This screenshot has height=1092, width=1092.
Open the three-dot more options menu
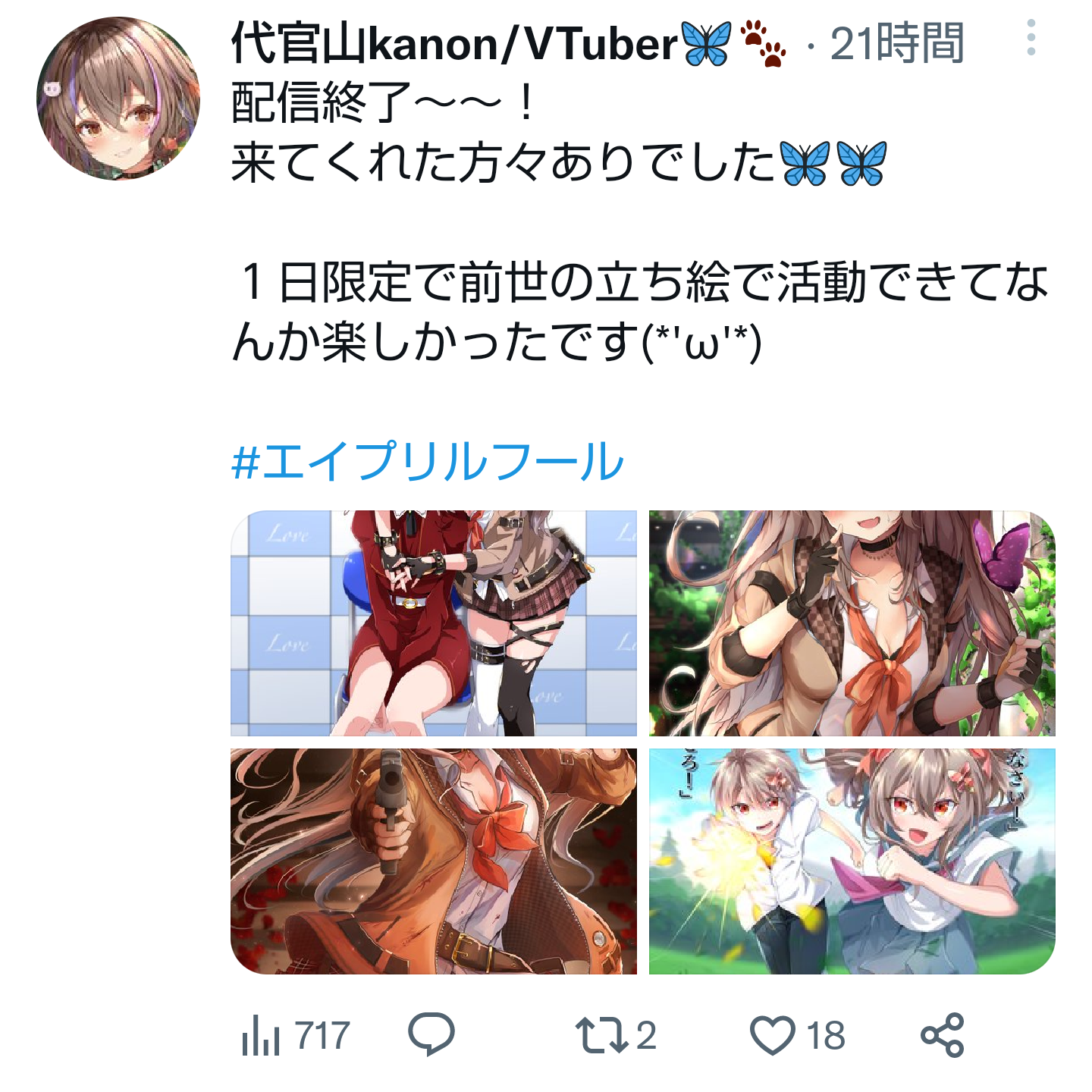tap(1031, 38)
